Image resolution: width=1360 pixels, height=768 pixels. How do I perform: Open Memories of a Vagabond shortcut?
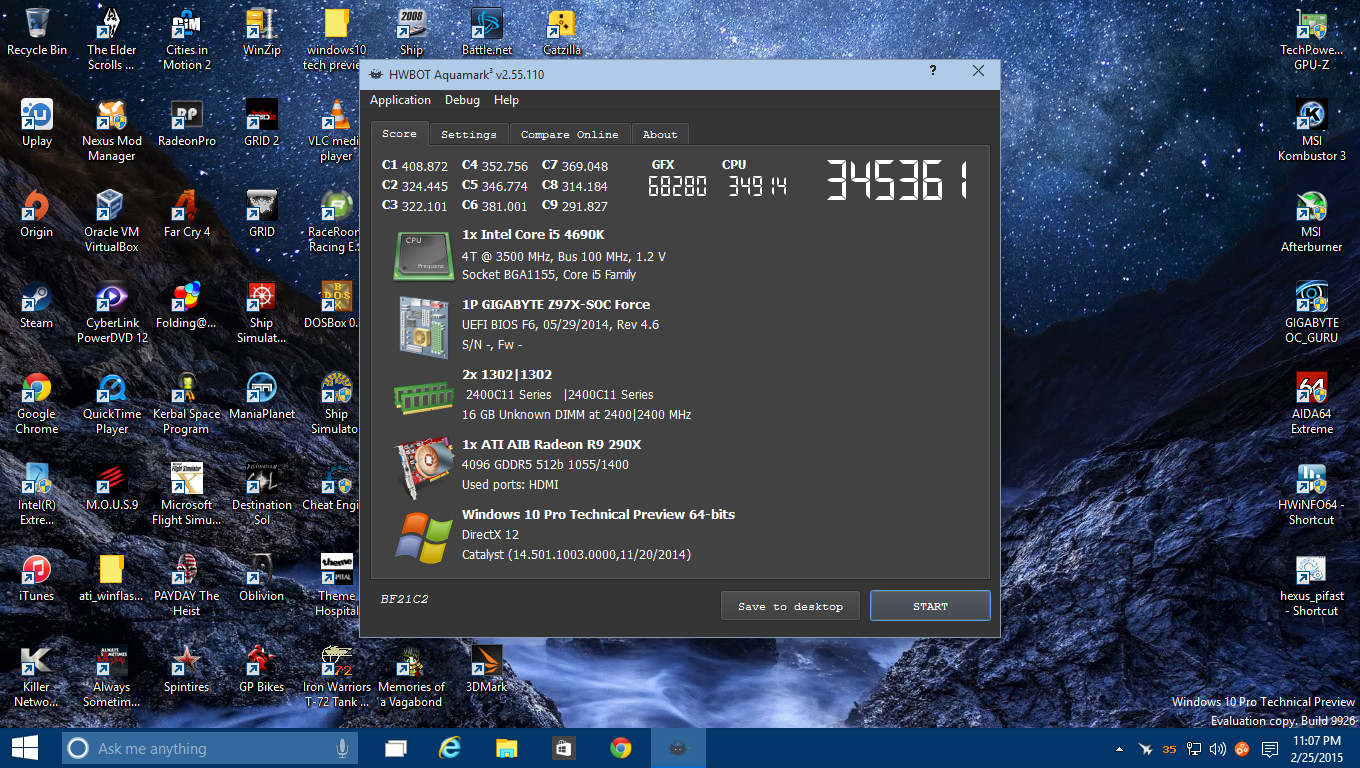(411, 676)
